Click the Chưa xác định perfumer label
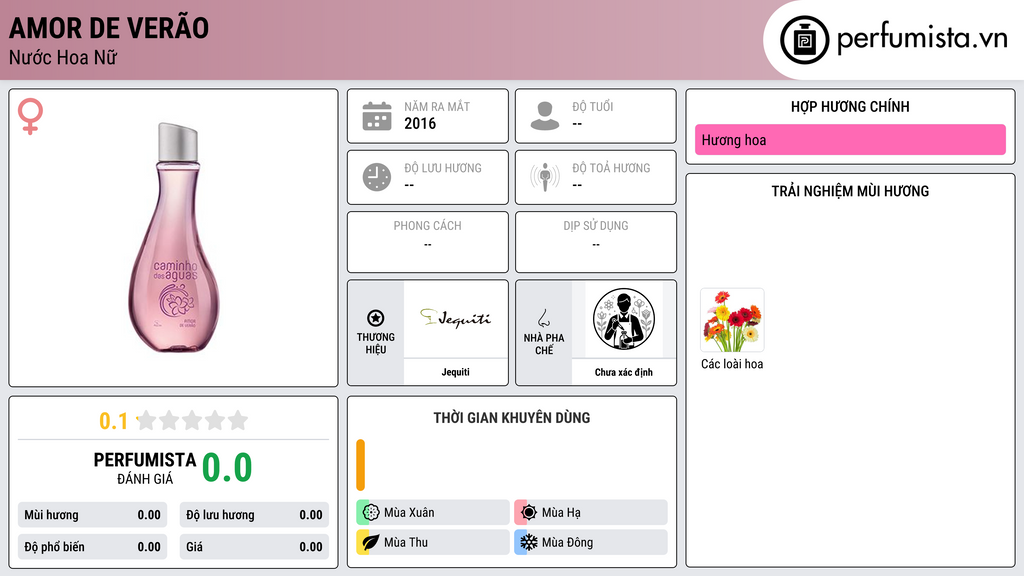 pos(624,372)
